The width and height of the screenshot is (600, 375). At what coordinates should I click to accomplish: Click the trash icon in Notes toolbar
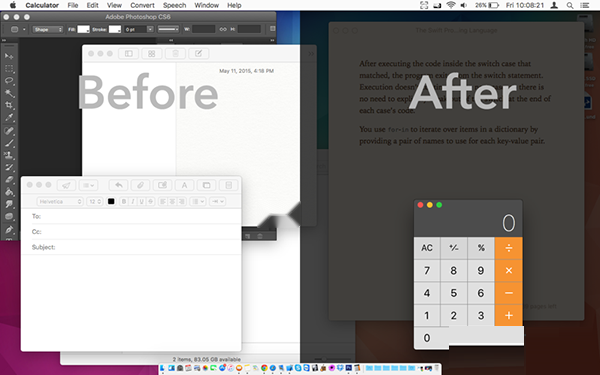(x=175, y=54)
